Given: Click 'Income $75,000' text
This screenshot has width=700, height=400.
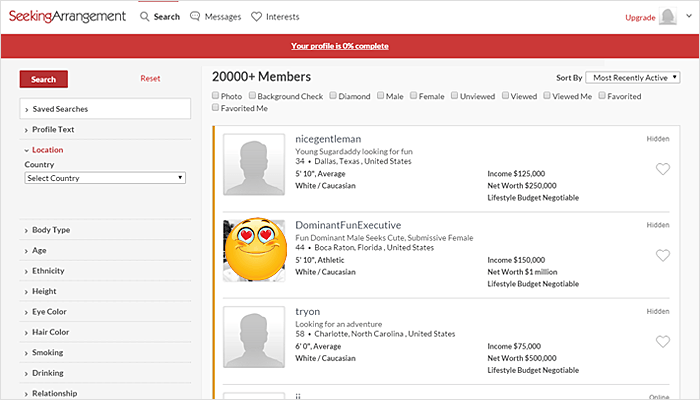Looking at the screenshot, I should tap(514, 346).
